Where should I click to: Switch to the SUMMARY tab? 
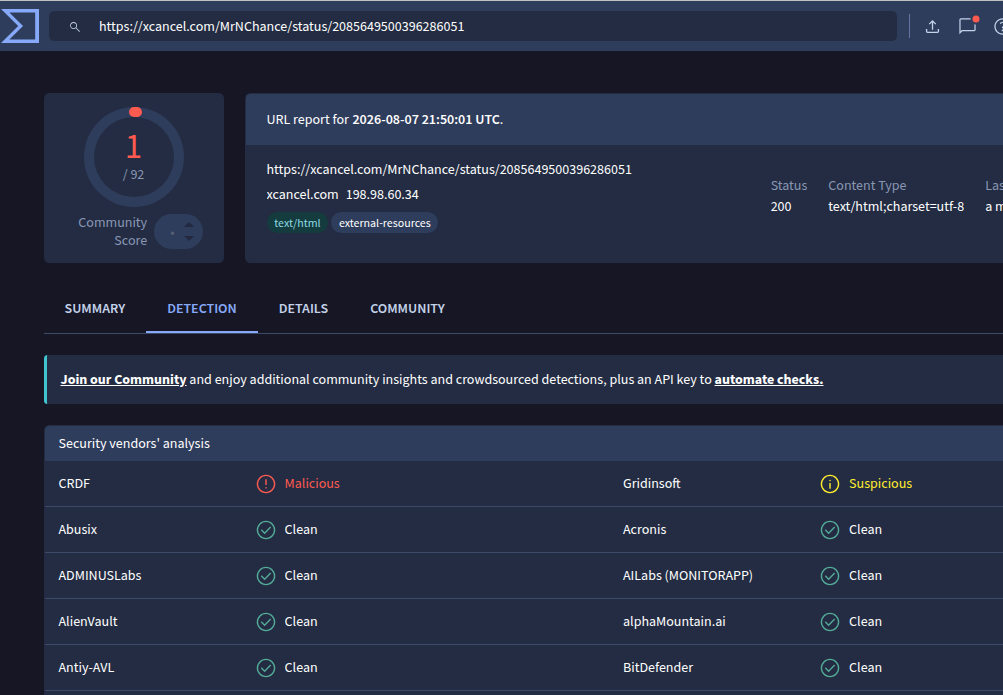click(x=95, y=309)
